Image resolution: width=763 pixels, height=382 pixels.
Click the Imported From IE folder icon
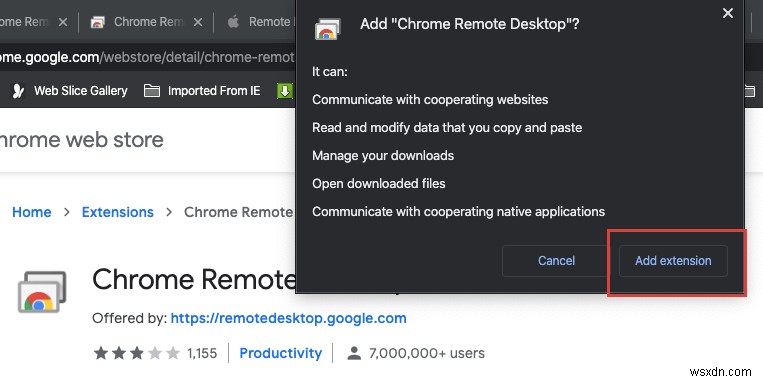pos(152,91)
